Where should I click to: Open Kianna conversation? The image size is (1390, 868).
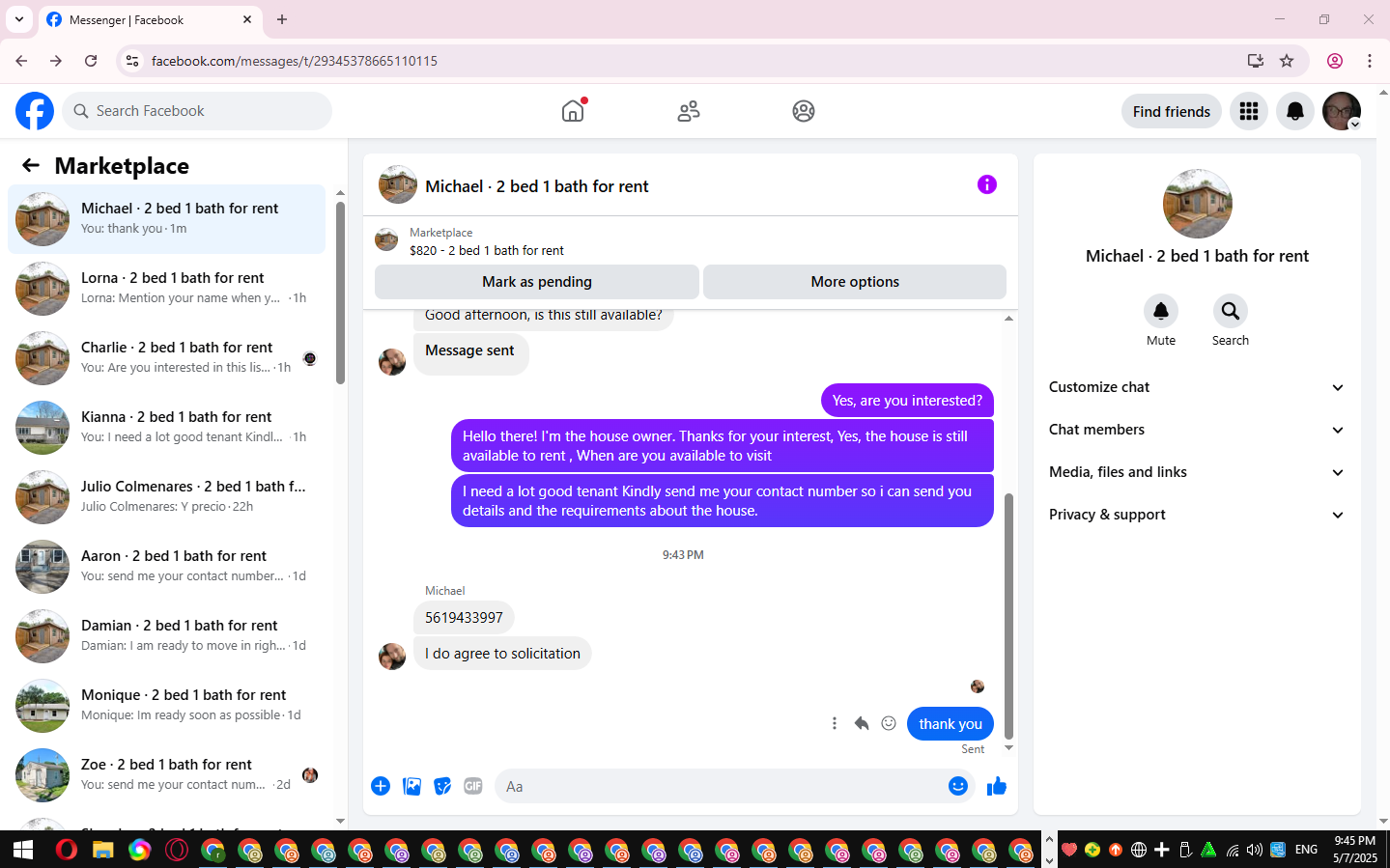[166, 428]
